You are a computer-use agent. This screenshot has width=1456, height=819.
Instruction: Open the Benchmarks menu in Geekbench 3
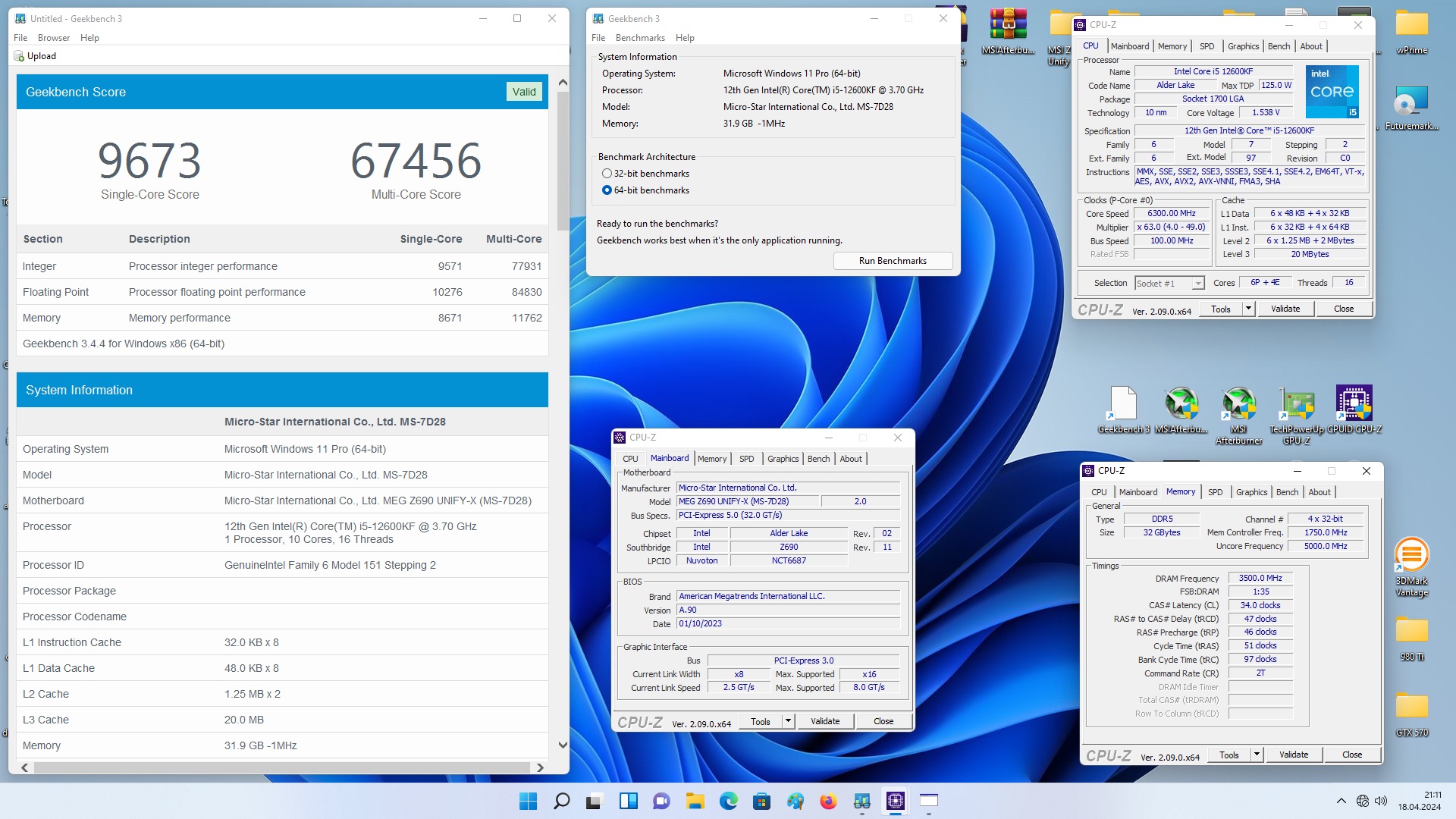pos(640,38)
